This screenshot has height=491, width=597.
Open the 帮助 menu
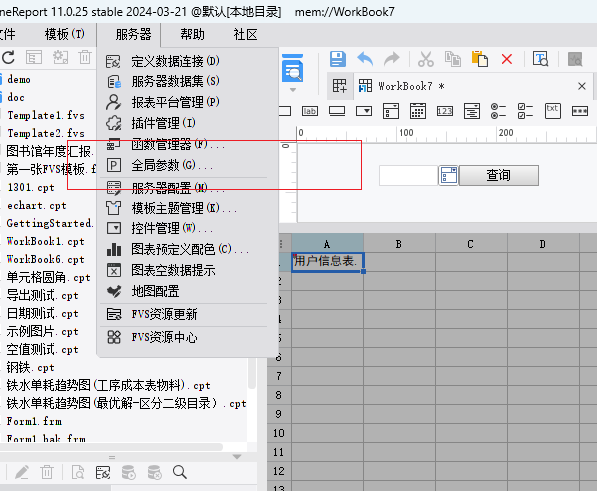point(192,35)
